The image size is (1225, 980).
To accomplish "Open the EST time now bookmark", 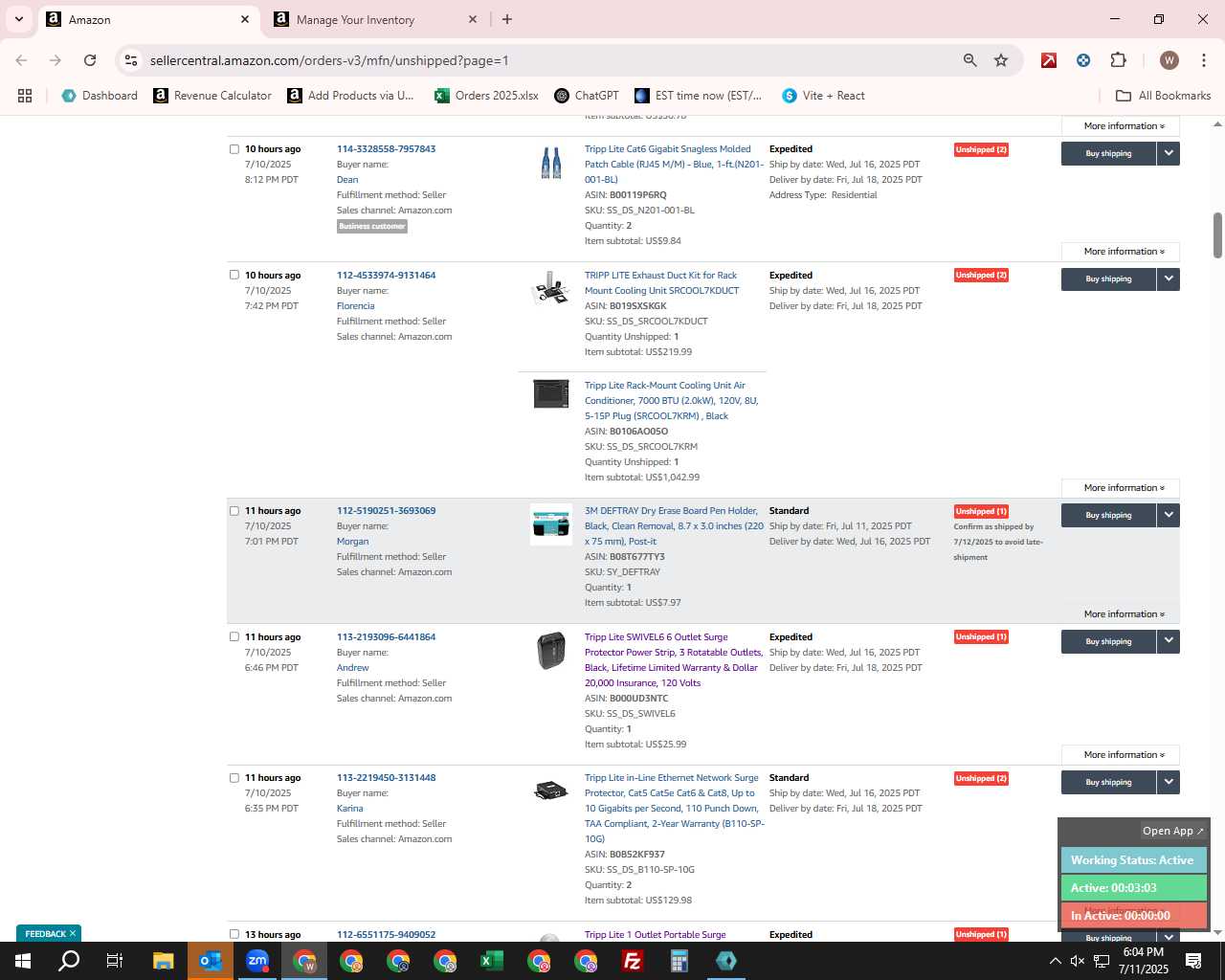I will (699, 96).
